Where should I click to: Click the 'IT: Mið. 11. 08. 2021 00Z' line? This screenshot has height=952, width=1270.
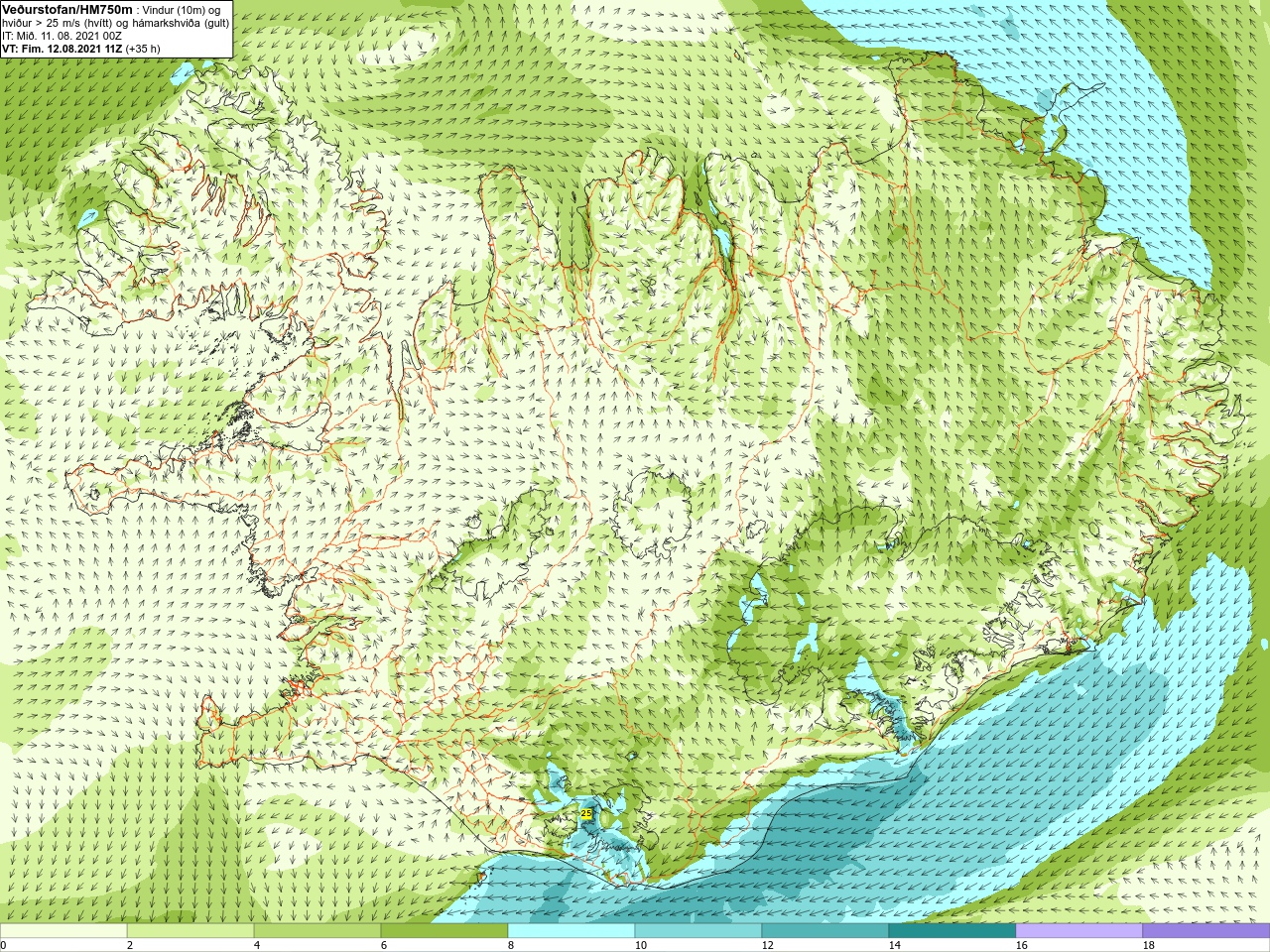[x=62, y=35]
